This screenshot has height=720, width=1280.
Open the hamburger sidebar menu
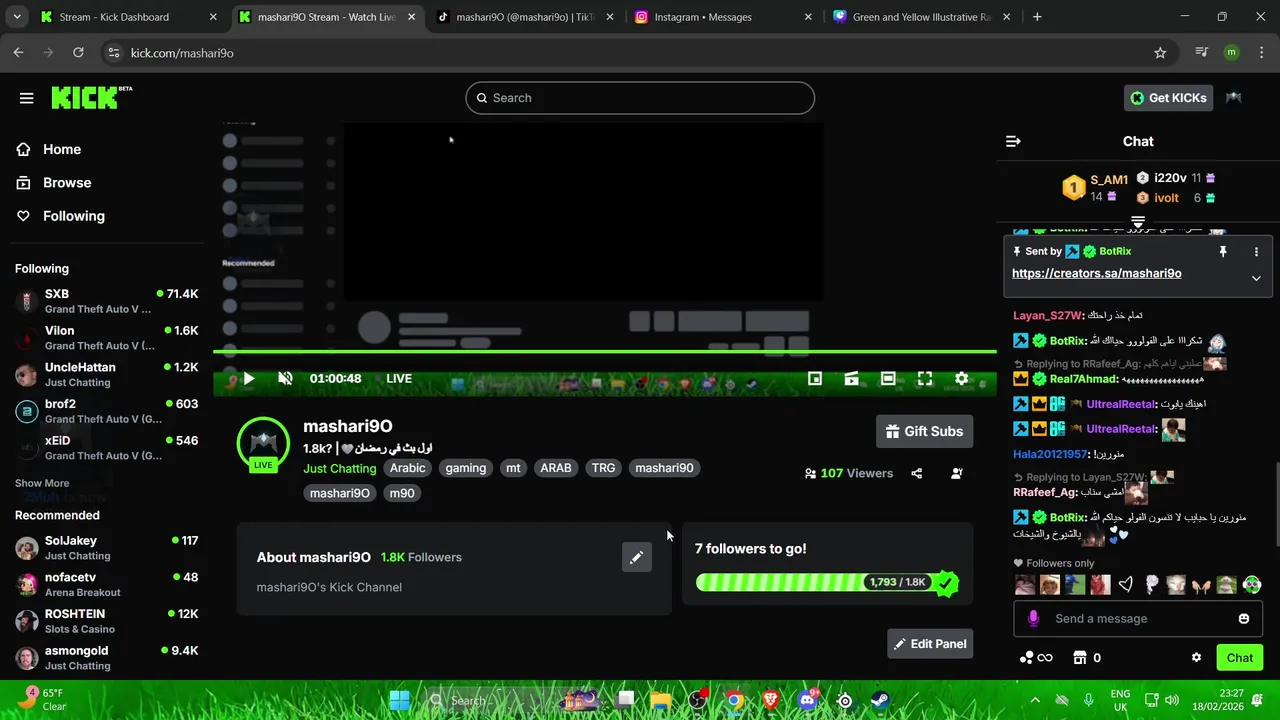26,98
